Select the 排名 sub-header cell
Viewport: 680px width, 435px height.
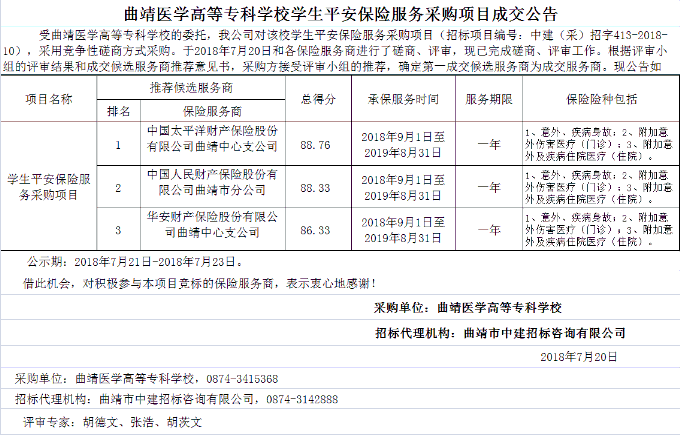118,110
